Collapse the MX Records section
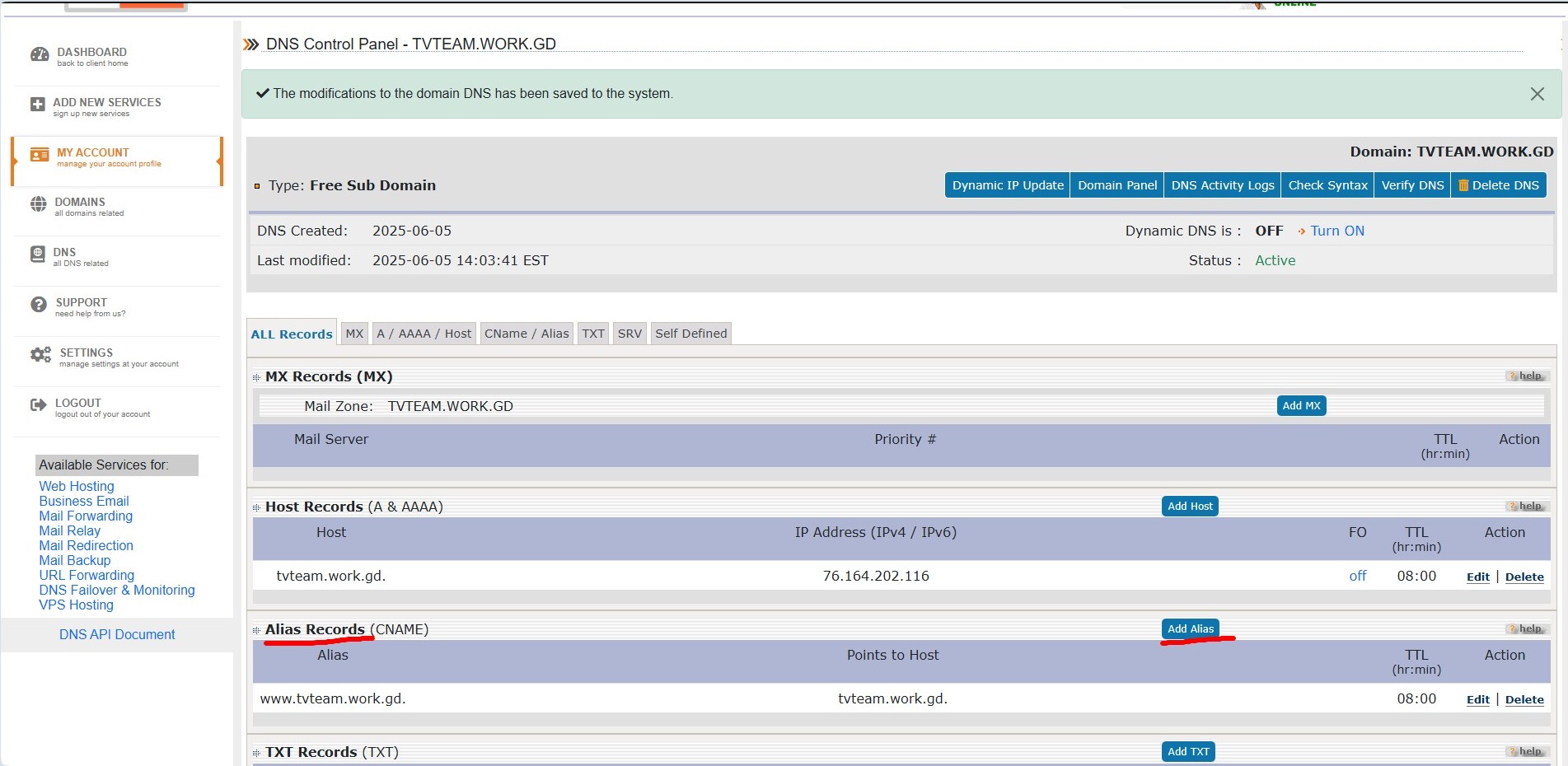Screen dimensions: 1568x766 click(256, 377)
